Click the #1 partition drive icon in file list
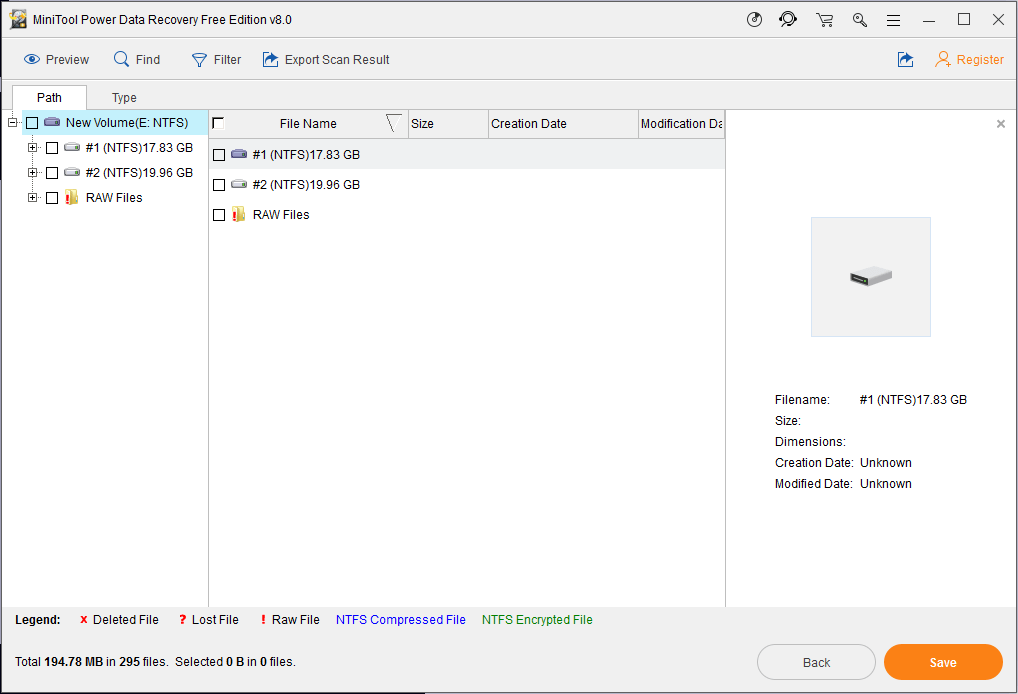1018x694 pixels. click(x=239, y=154)
